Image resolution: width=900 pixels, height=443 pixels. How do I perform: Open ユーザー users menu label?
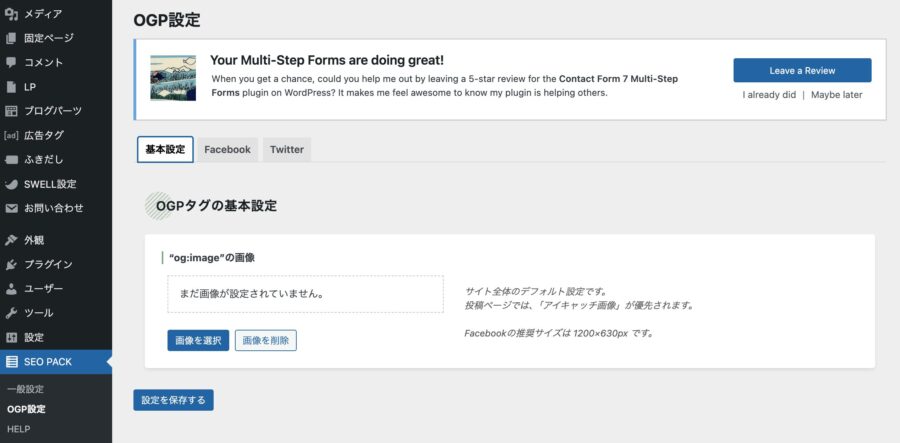pyautogui.click(x=44, y=289)
